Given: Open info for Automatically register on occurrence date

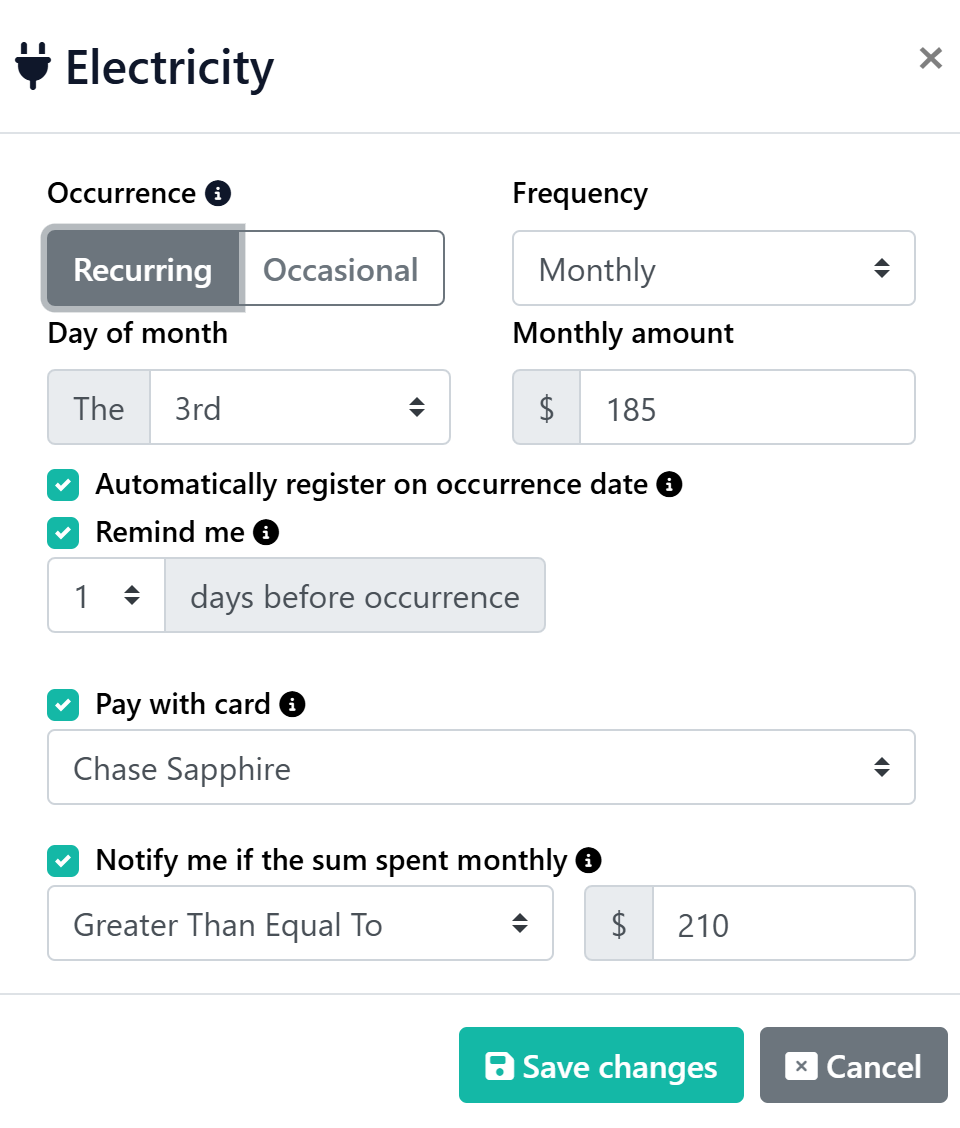Looking at the screenshot, I should [x=670, y=484].
